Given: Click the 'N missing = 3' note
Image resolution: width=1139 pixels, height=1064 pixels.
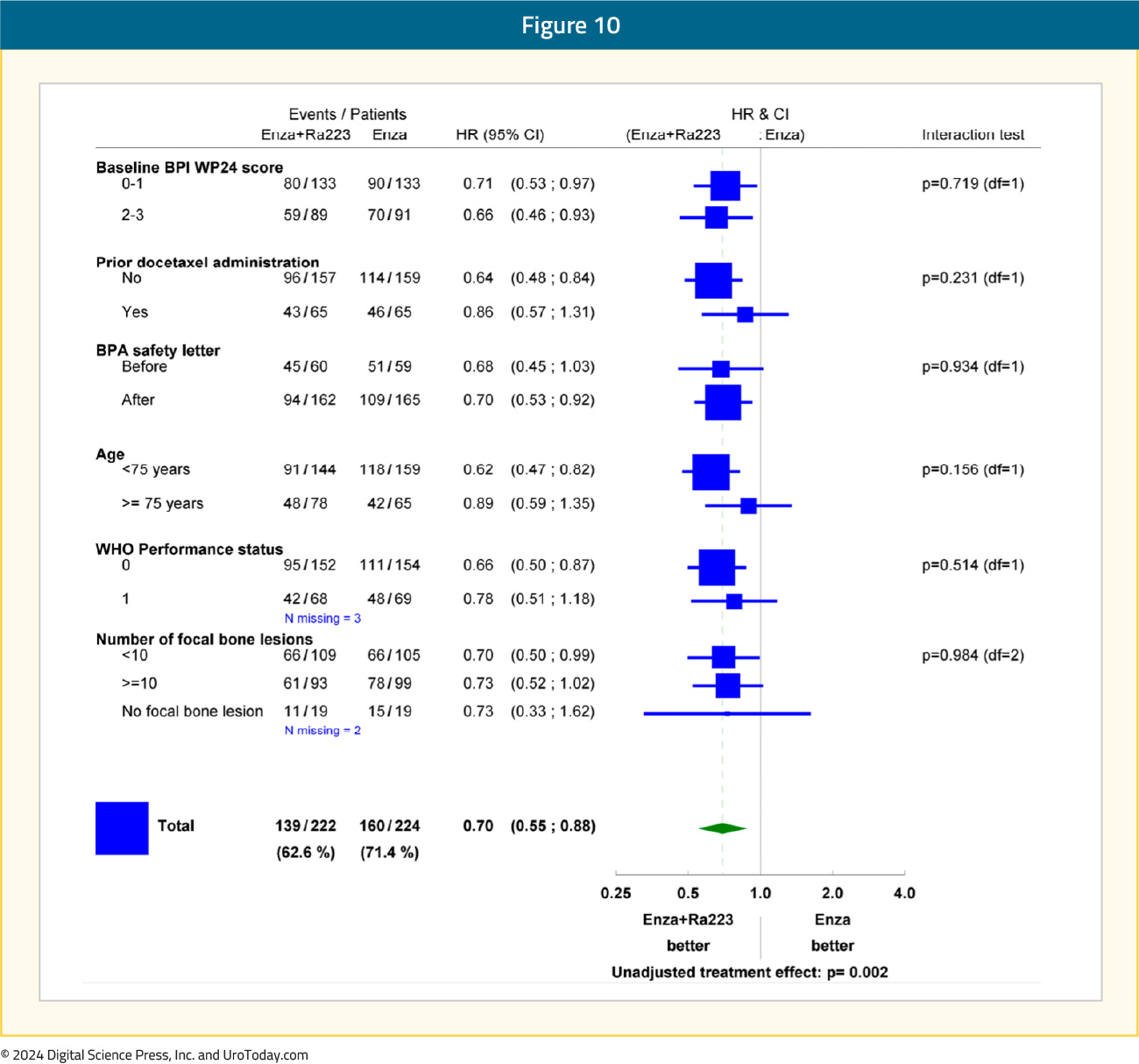Looking at the screenshot, I should click(322, 619).
